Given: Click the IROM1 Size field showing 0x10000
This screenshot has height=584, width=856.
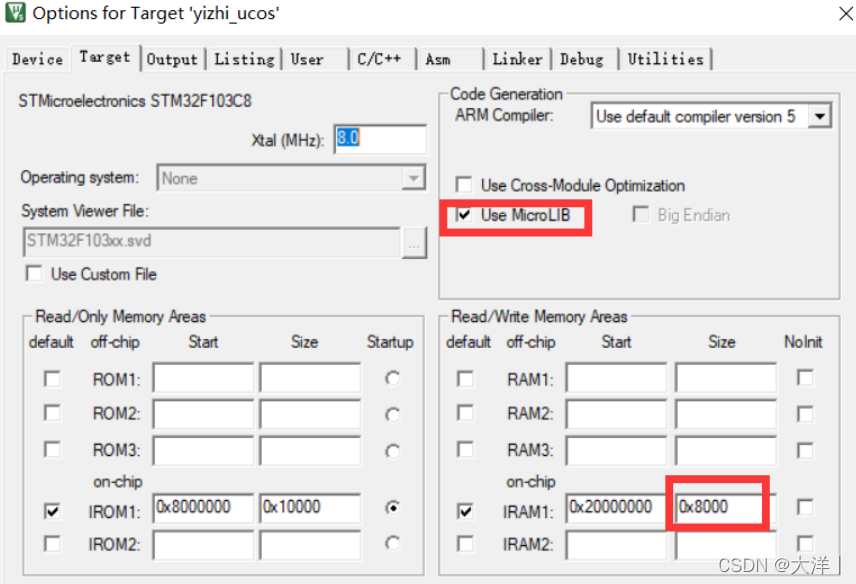Looking at the screenshot, I should coord(310,508).
